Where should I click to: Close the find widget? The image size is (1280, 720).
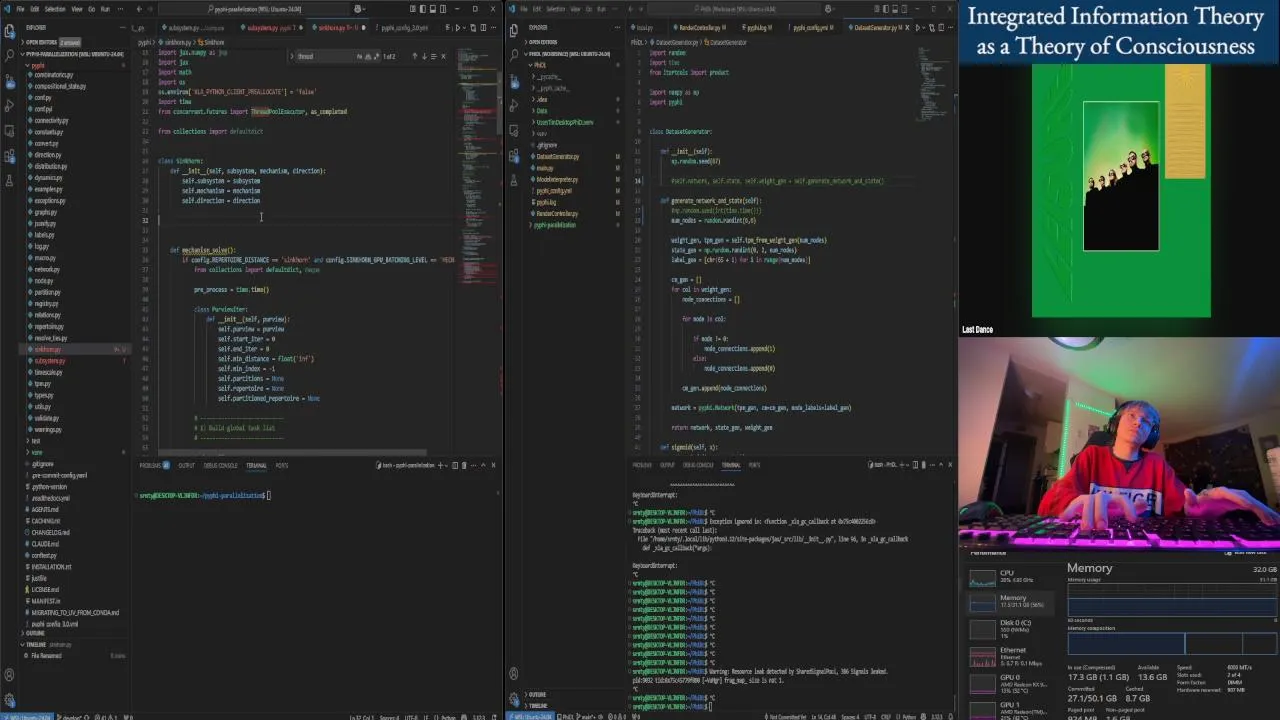coord(444,56)
